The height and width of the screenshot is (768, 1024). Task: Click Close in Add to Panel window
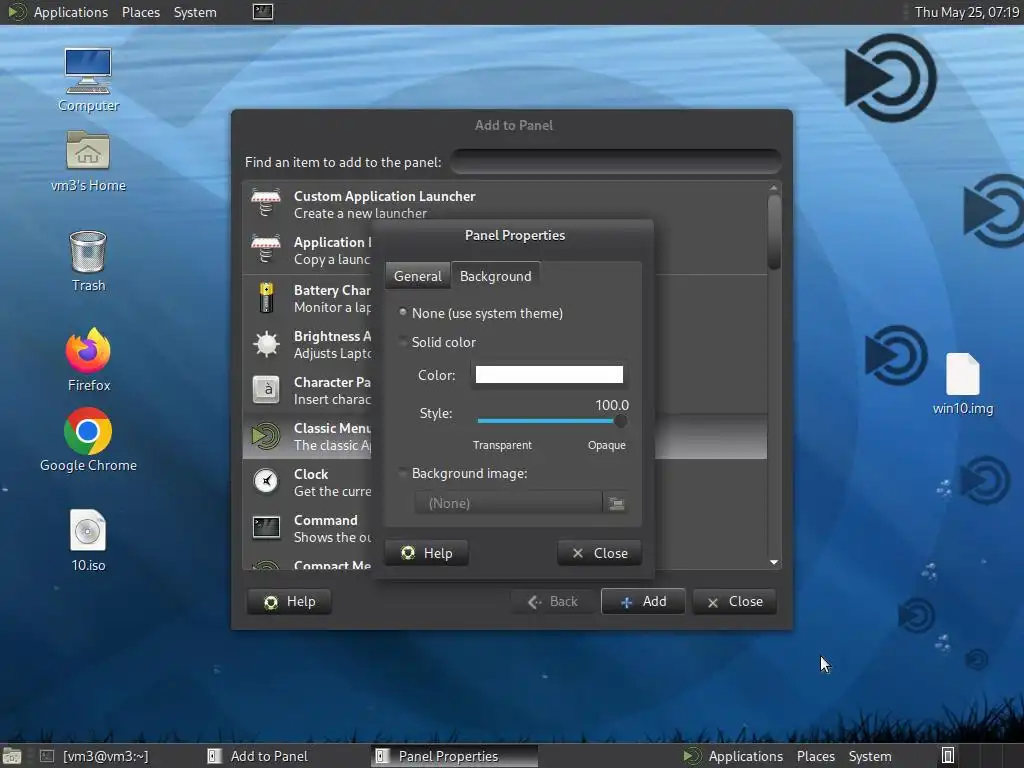[x=735, y=601]
